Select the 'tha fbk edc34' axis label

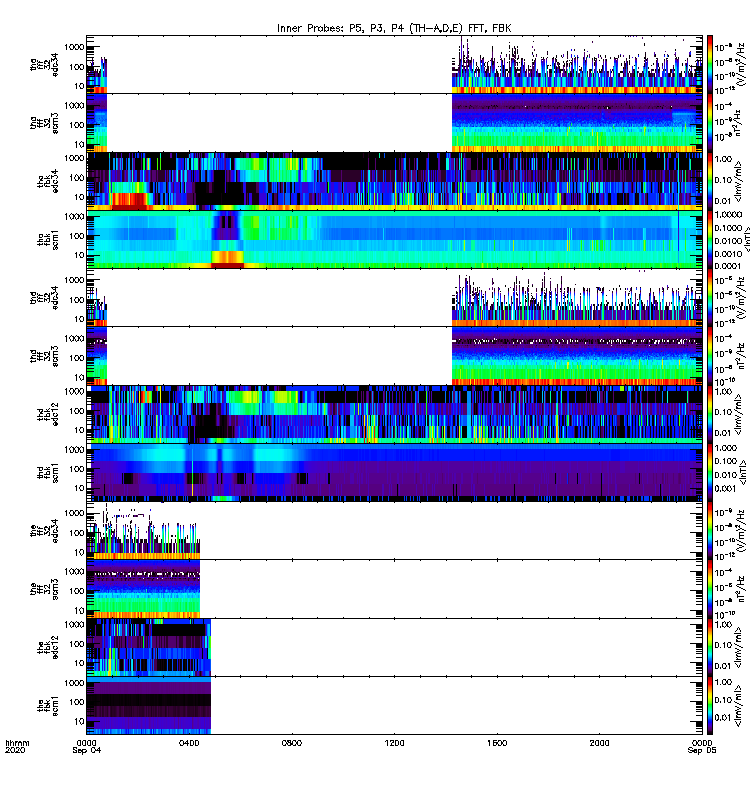(48, 181)
